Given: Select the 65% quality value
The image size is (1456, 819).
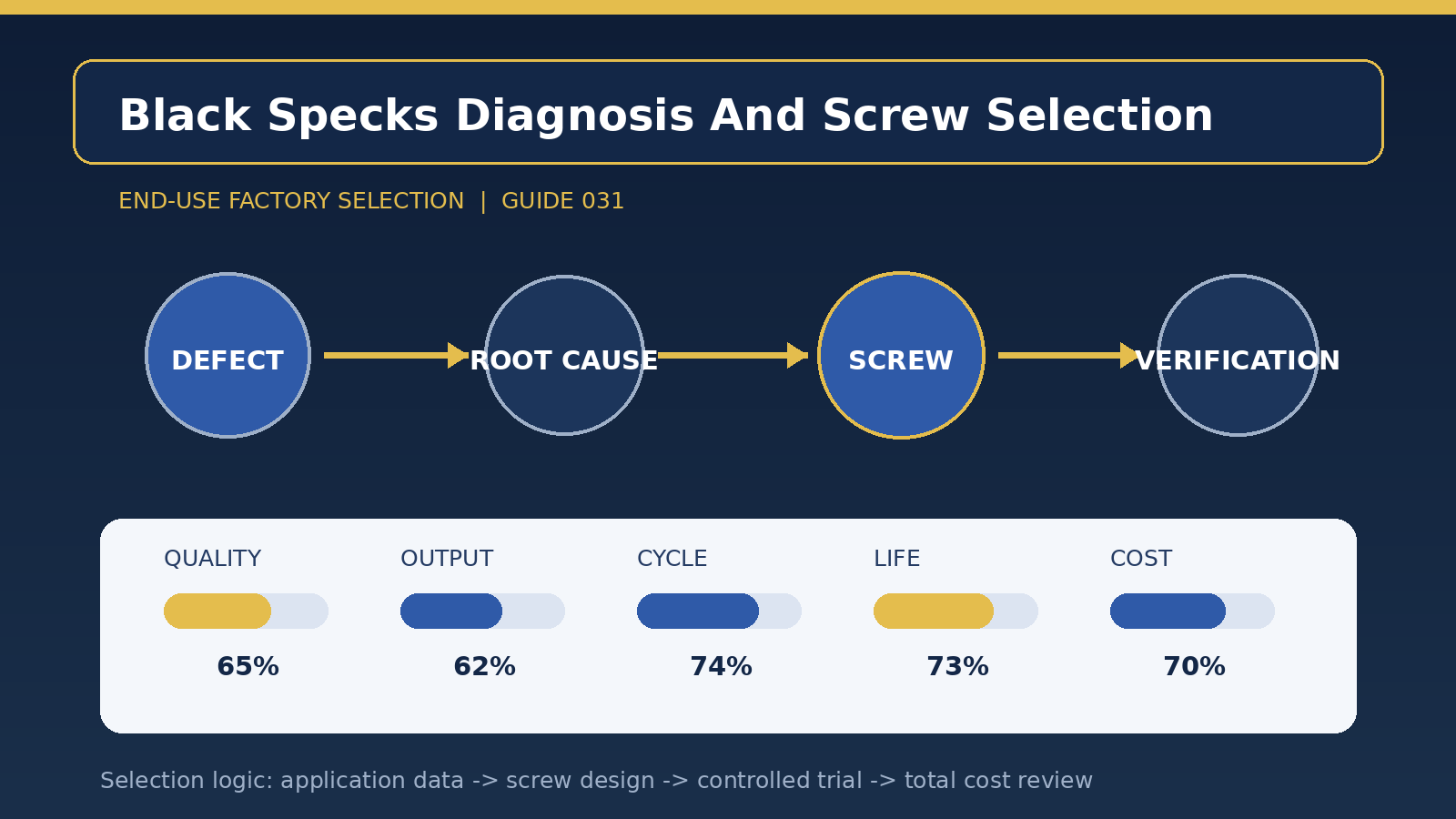Looking at the screenshot, I should (x=248, y=667).
